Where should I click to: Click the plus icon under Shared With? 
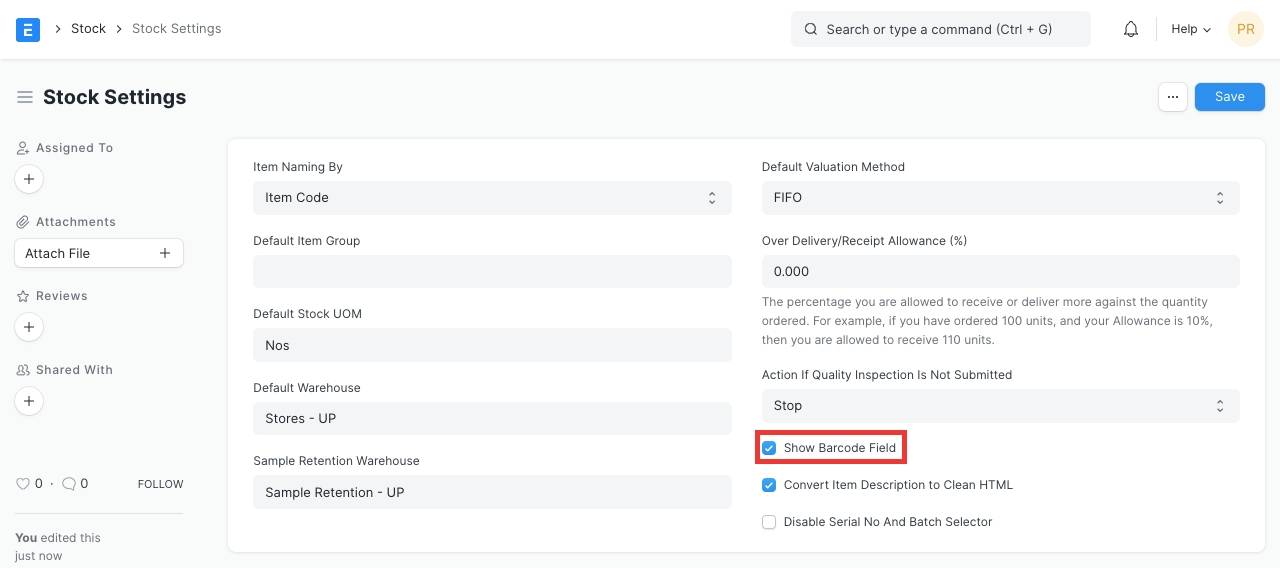pos(29,401)
